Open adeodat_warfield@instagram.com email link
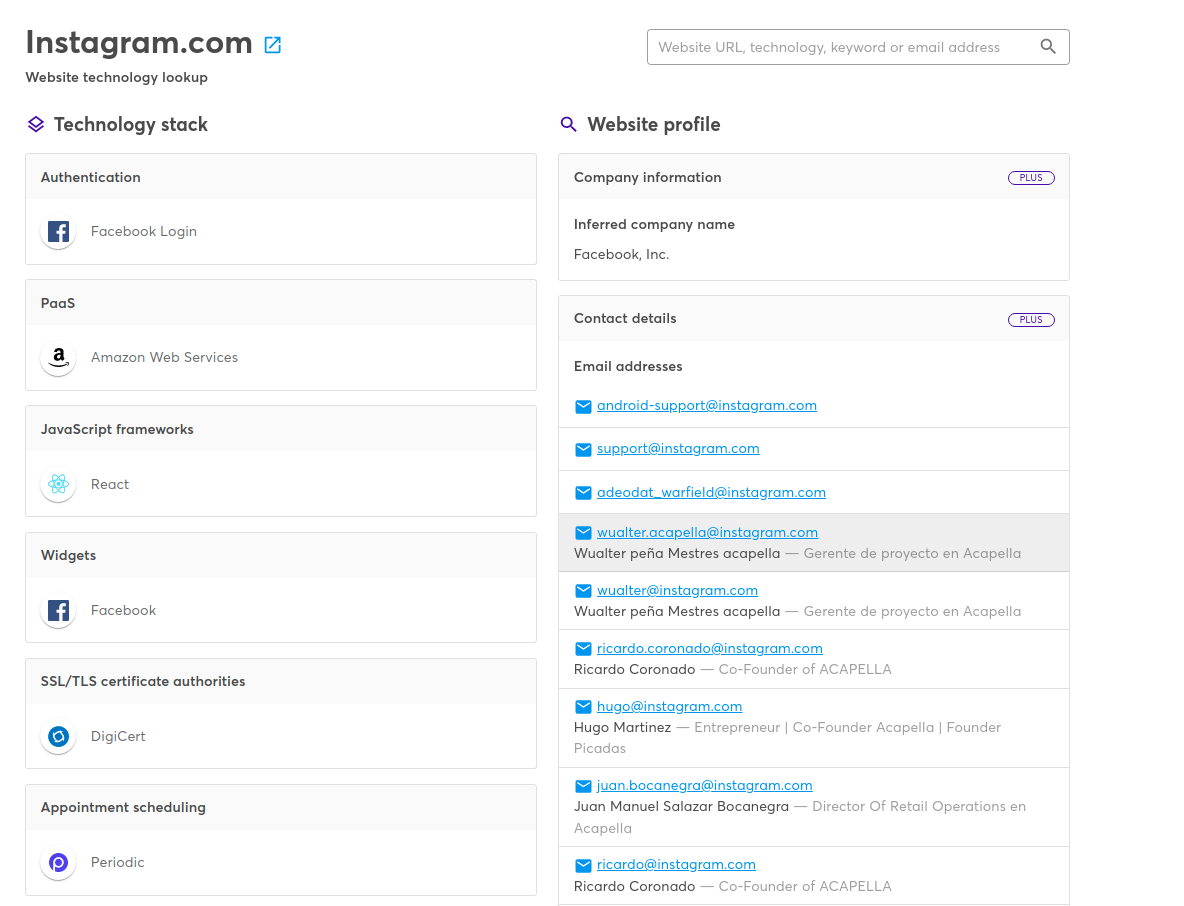The width and height of the screenshot is (1184, 906). point(711,492)
